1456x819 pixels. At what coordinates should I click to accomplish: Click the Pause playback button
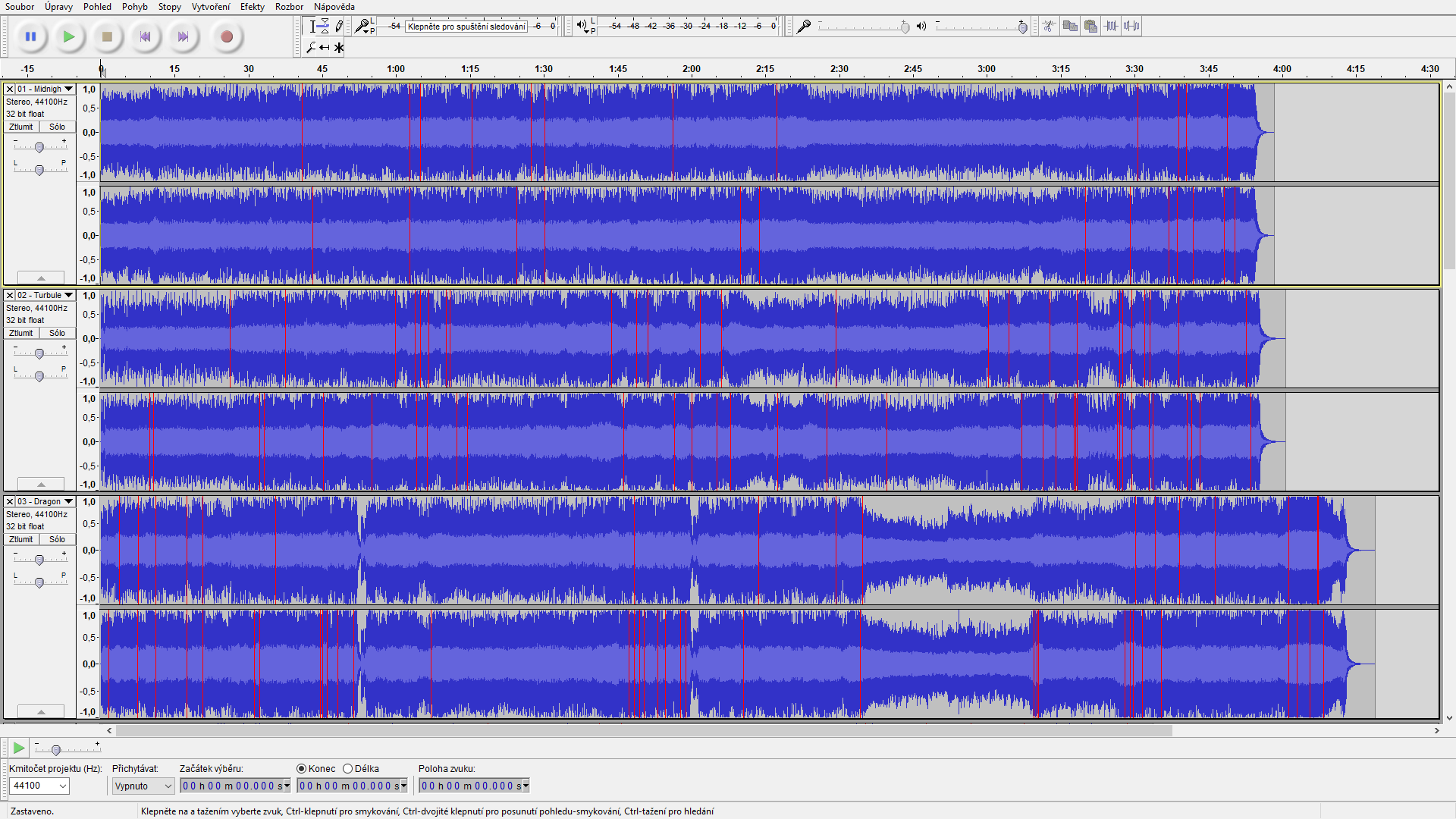[31, 36]
